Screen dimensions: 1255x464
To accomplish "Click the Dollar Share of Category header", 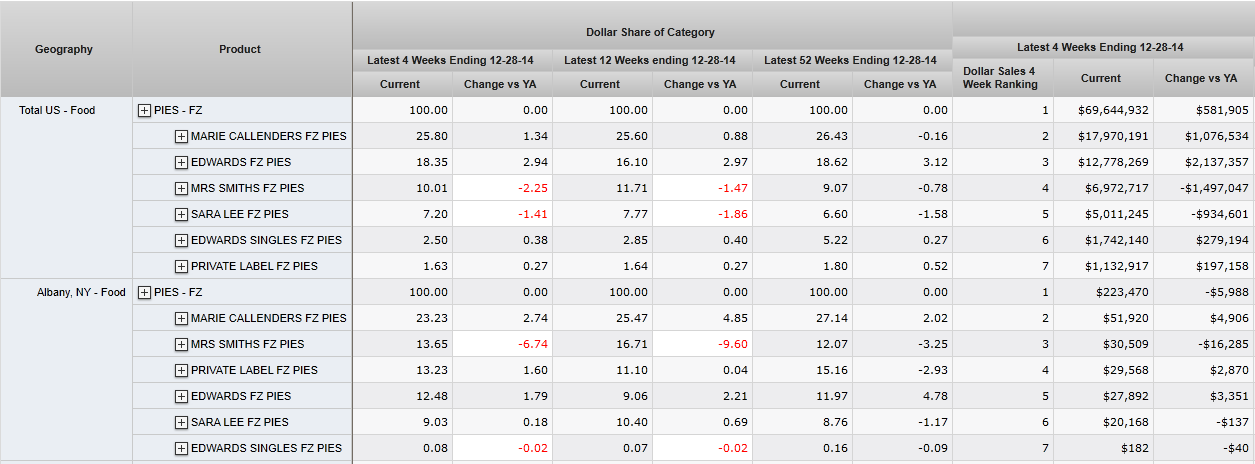I will tap(650, 33).
